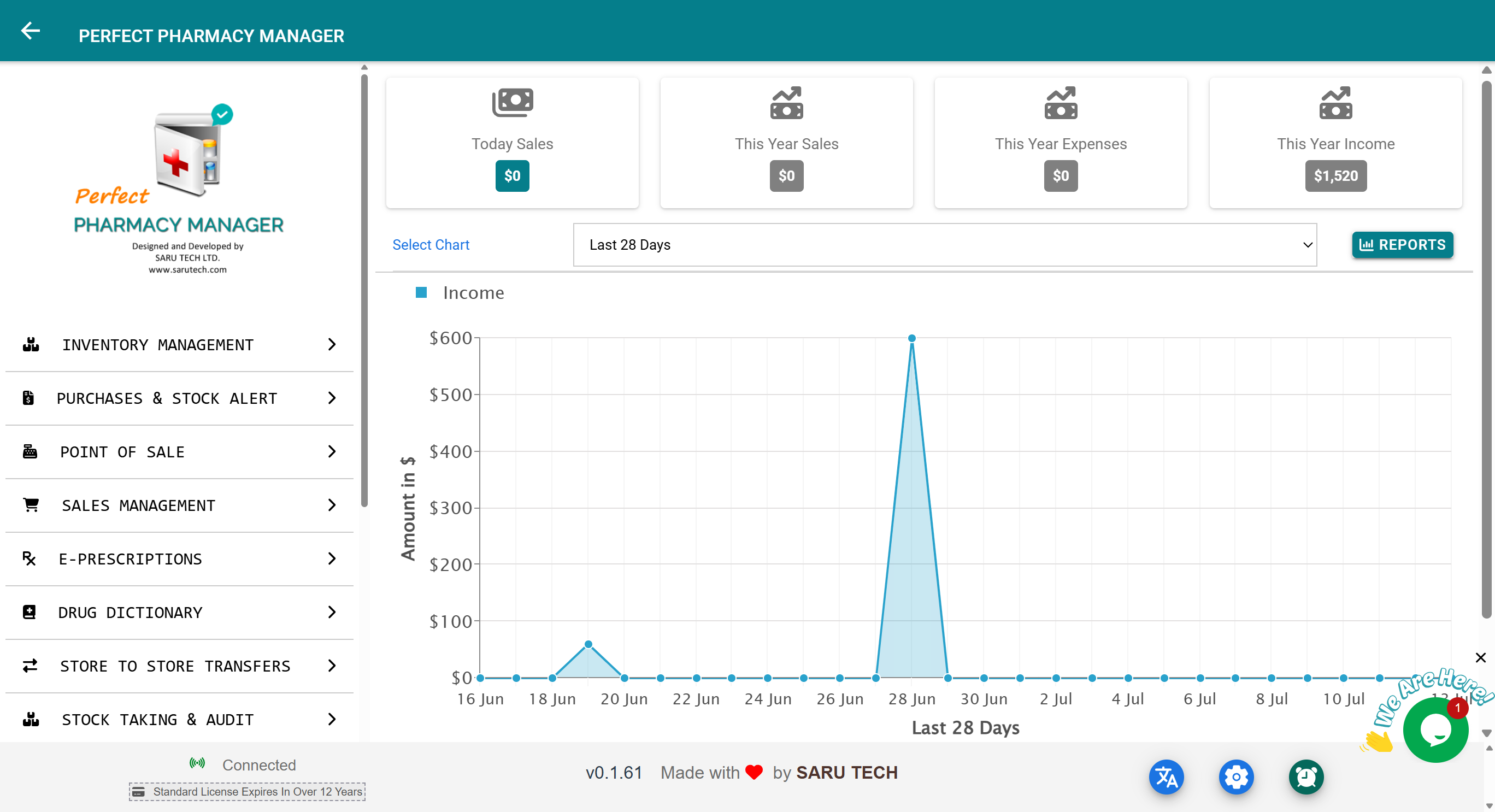Click the $600 peak point on 28 Jun
1495x812 pixels.
[912, 338]
